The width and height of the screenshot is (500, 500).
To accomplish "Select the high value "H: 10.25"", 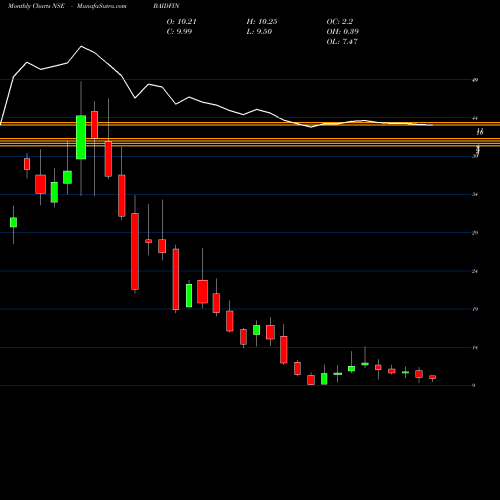I will point(262,22).
